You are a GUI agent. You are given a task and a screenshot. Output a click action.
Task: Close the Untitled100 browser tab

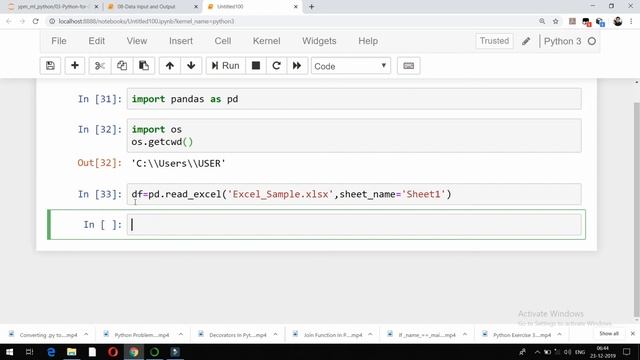296,7
